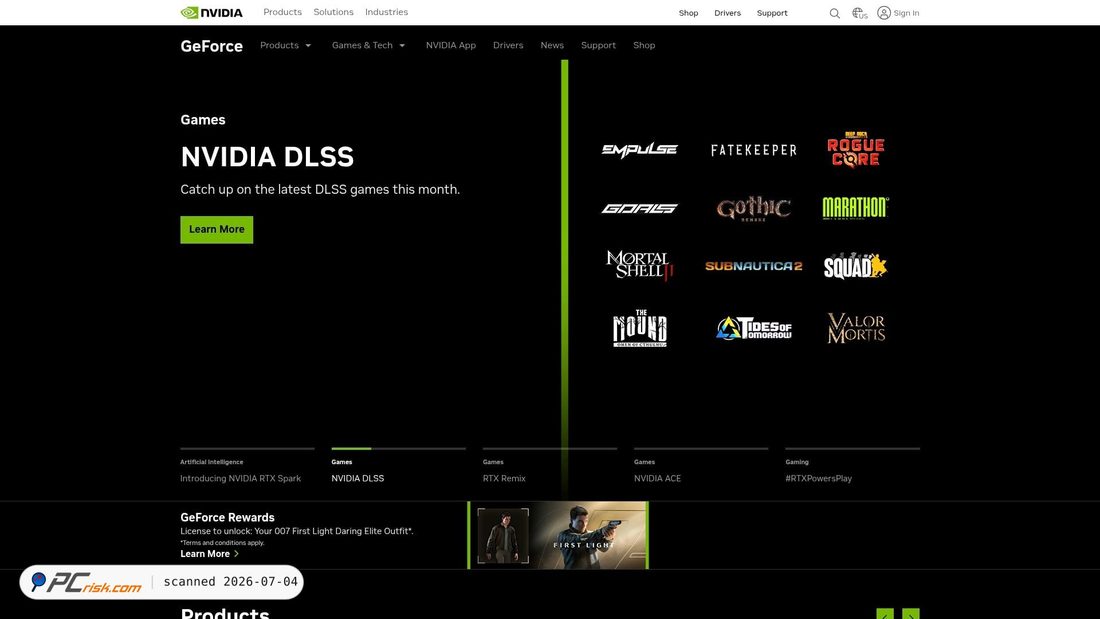Screen dimensions: 1100x619
Task: Switch to Introducing NVIDIA RTX Spark slide
Action: (240, 478)
